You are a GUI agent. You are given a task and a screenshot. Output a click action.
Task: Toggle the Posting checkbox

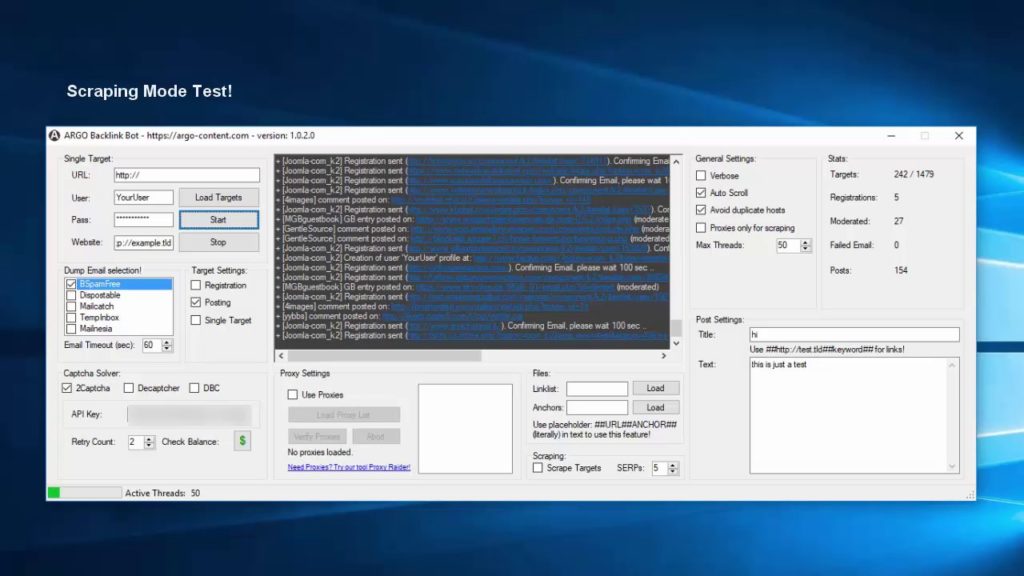click(x=196, y=302)
